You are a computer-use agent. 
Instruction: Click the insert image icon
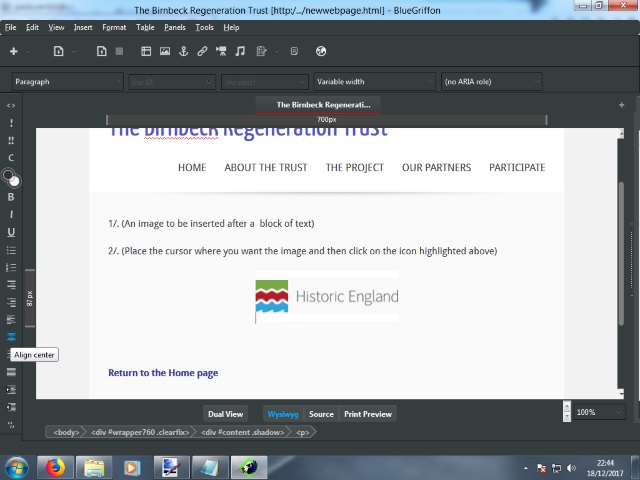pos(165,51)
